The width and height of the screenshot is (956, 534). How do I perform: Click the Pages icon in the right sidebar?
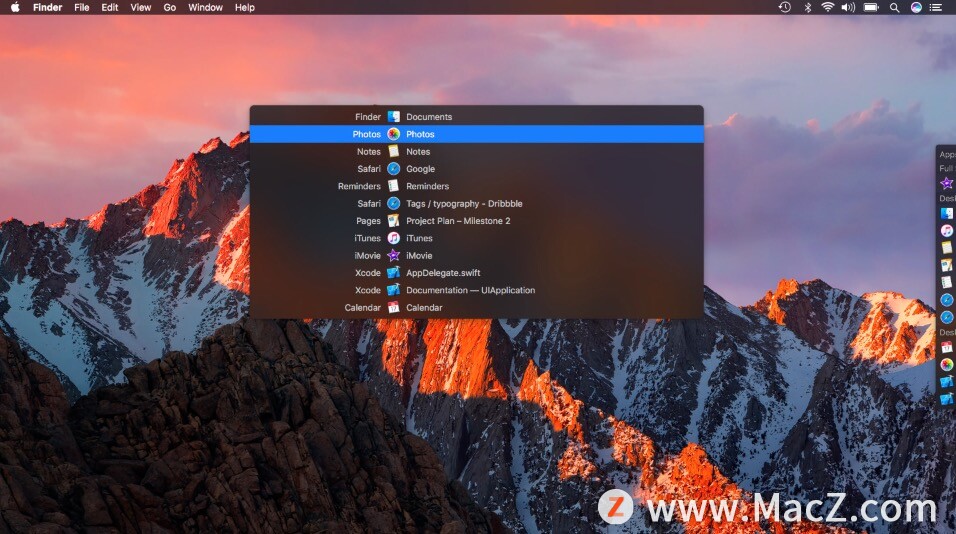point(946,265)
